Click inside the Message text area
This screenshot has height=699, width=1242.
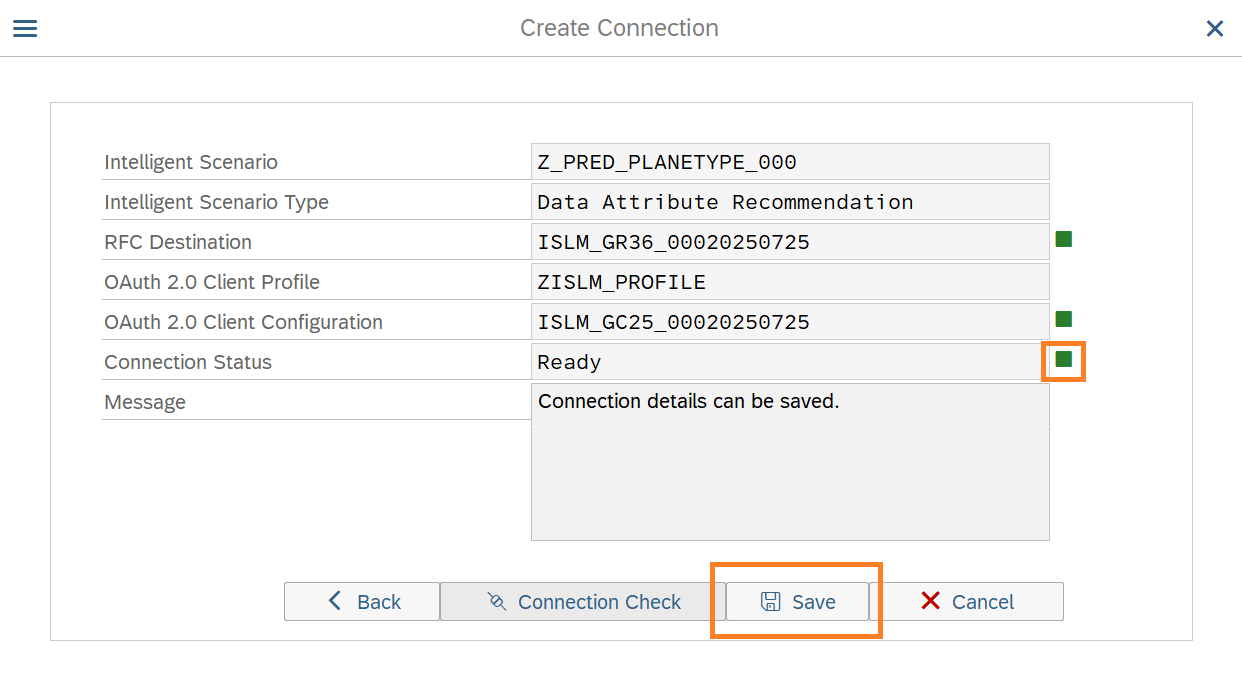789,470
